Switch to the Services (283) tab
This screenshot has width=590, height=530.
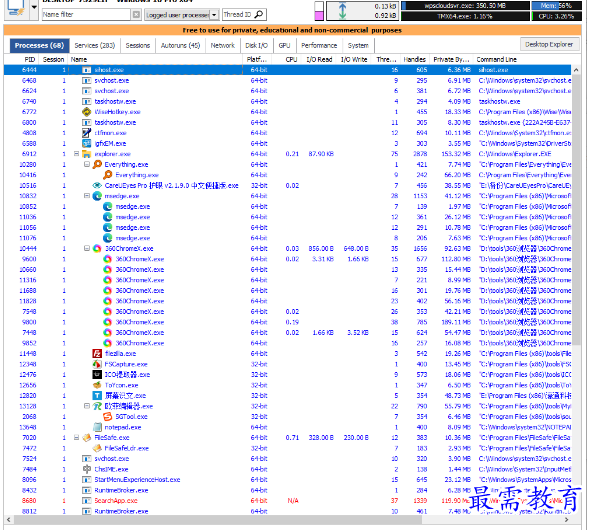tap(94, 46)
